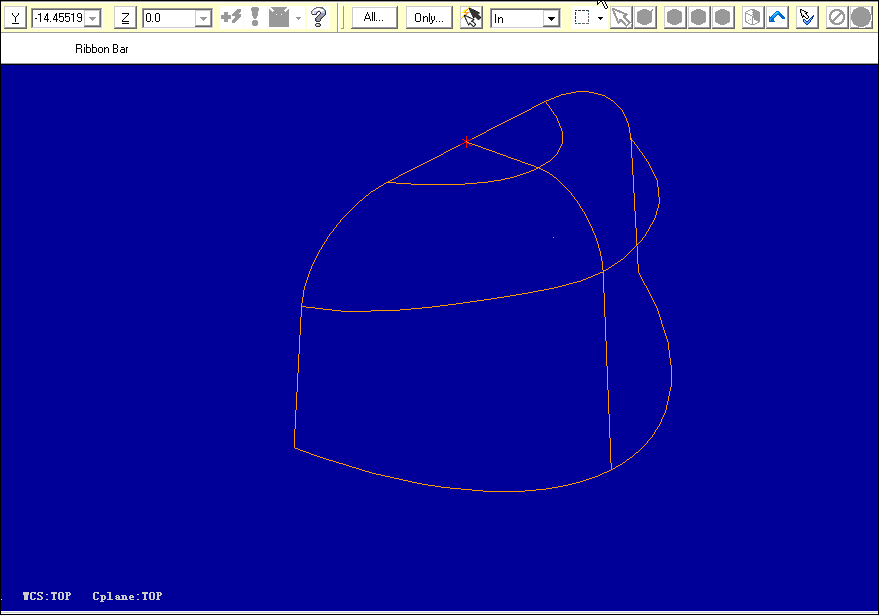Click the isometric solid view cube icon

[x=751, y=16]
